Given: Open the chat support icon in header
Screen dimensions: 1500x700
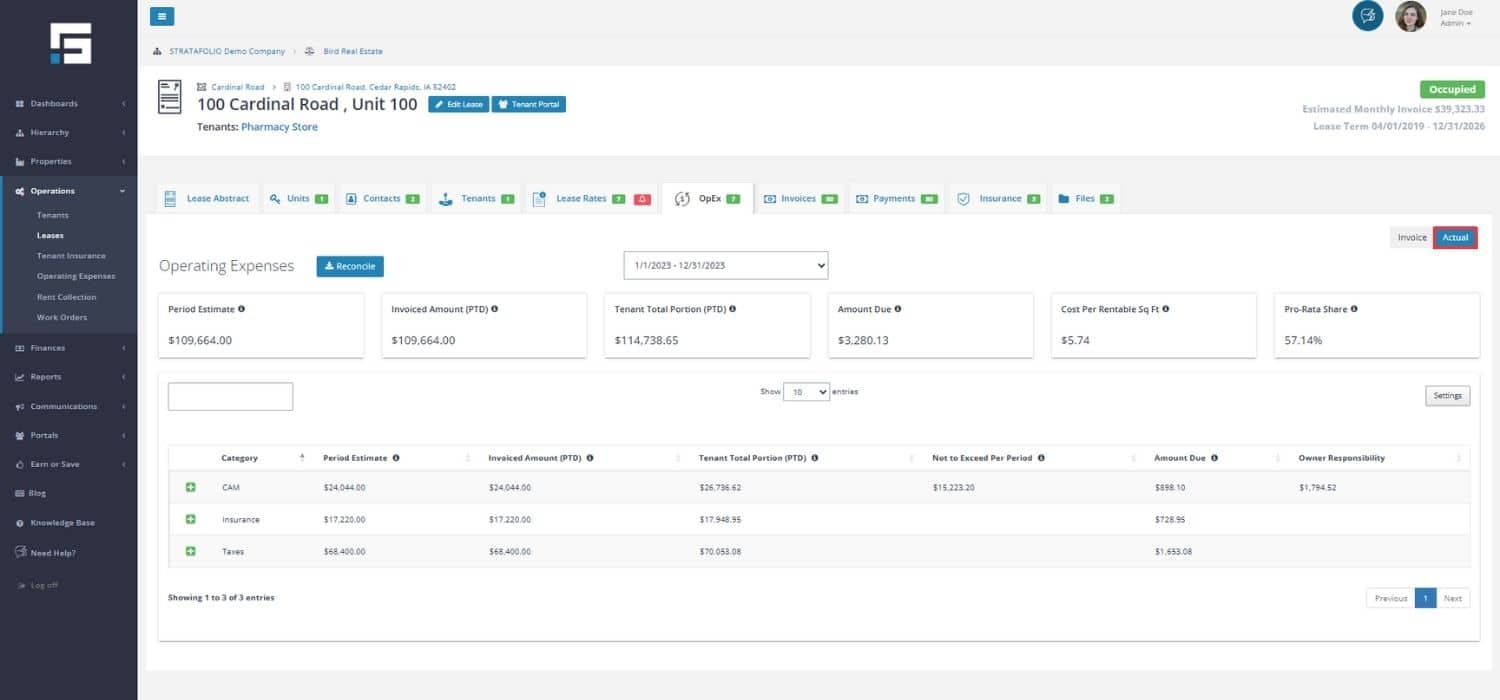Looking at the screenshot, I should (1367, 16).
